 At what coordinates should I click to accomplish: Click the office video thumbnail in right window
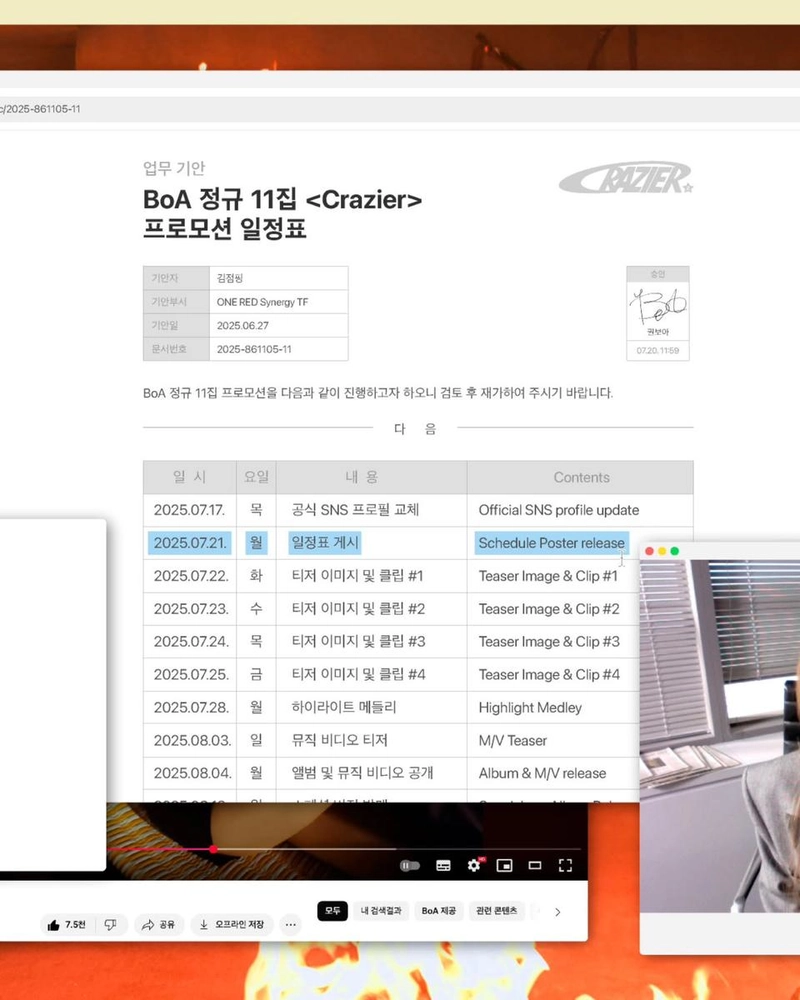pyautogui.click(x=720, y=736)
